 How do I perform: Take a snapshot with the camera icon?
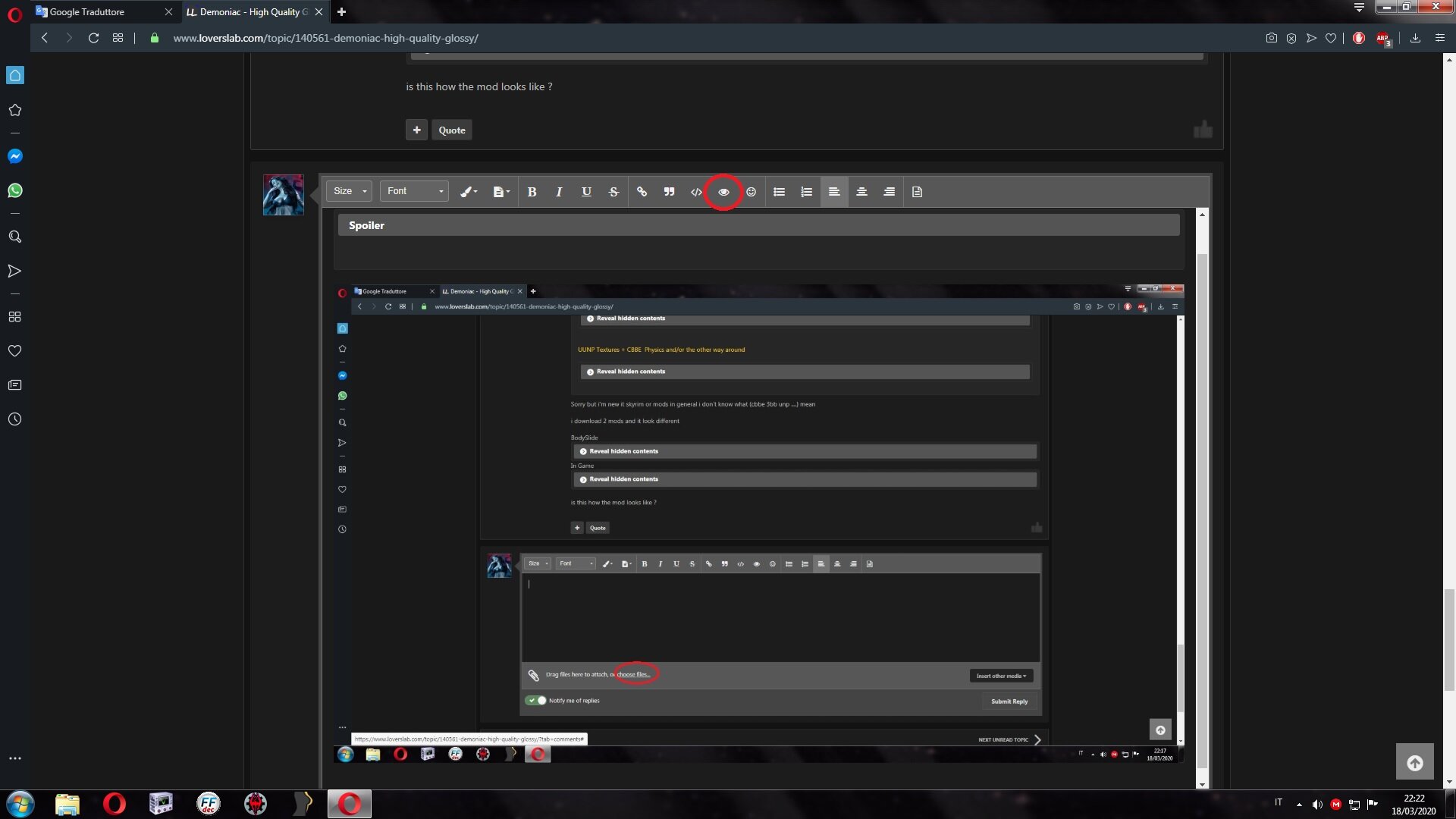(x=1272, y=38)
